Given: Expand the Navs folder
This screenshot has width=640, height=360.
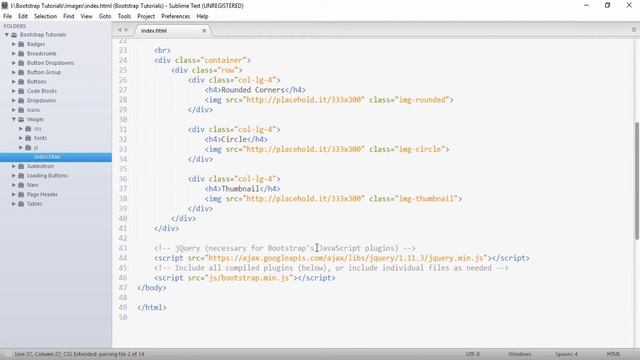Looking at the screenshot, I should [14, 185].
